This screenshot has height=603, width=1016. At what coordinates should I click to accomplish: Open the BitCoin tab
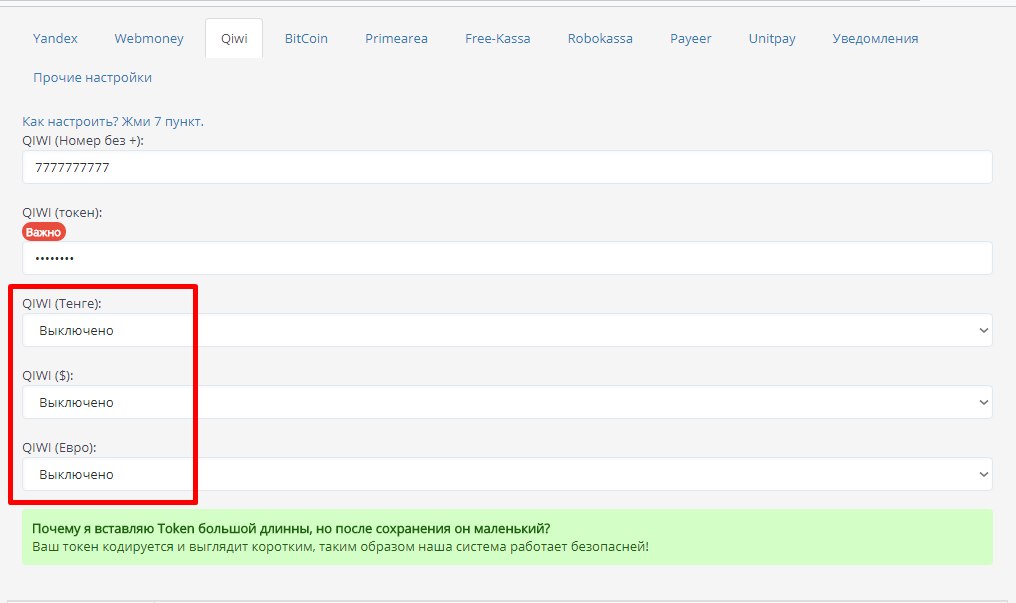[x=306, y=39]
